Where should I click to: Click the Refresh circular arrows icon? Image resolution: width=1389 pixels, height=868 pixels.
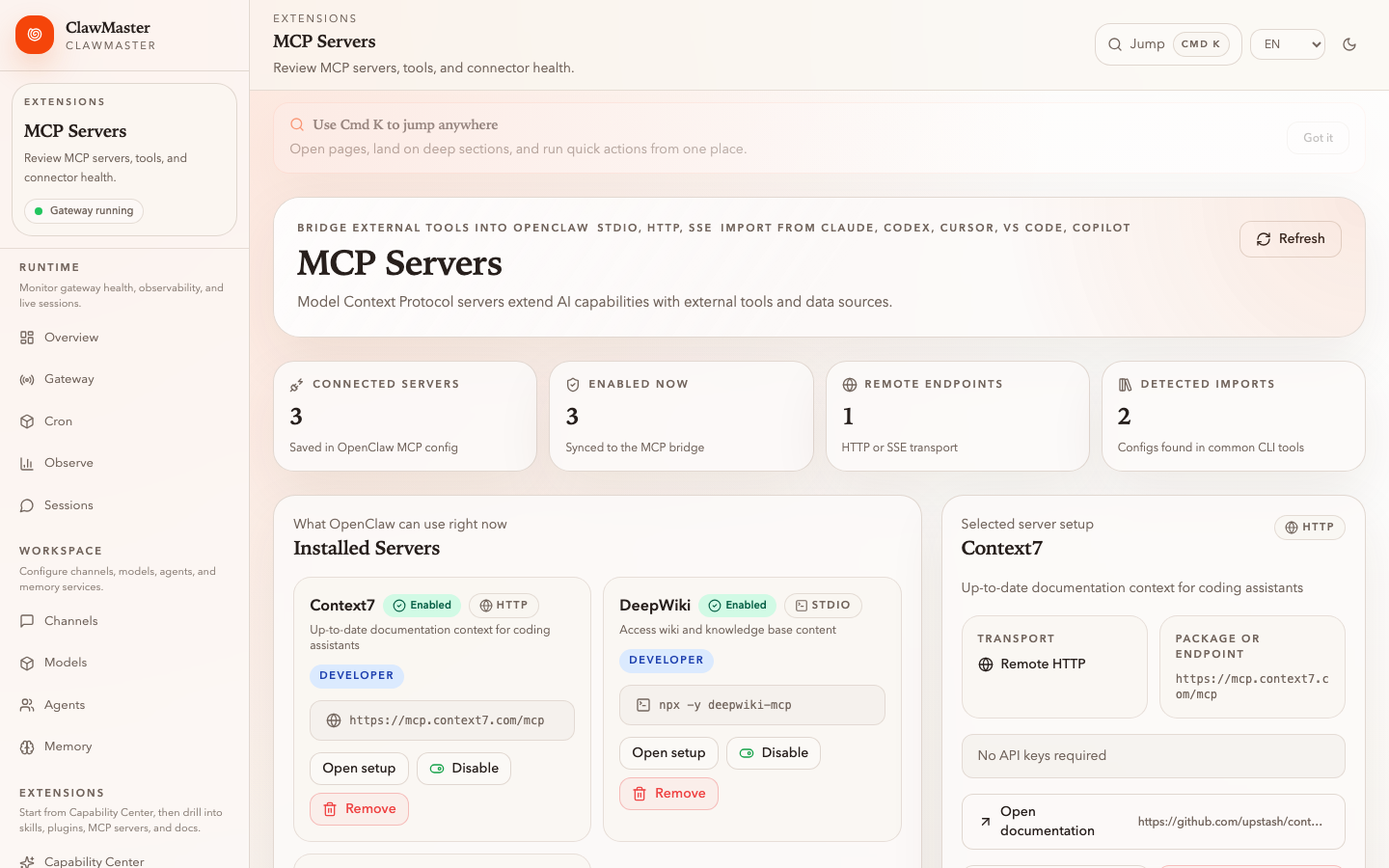[1264, 239]
